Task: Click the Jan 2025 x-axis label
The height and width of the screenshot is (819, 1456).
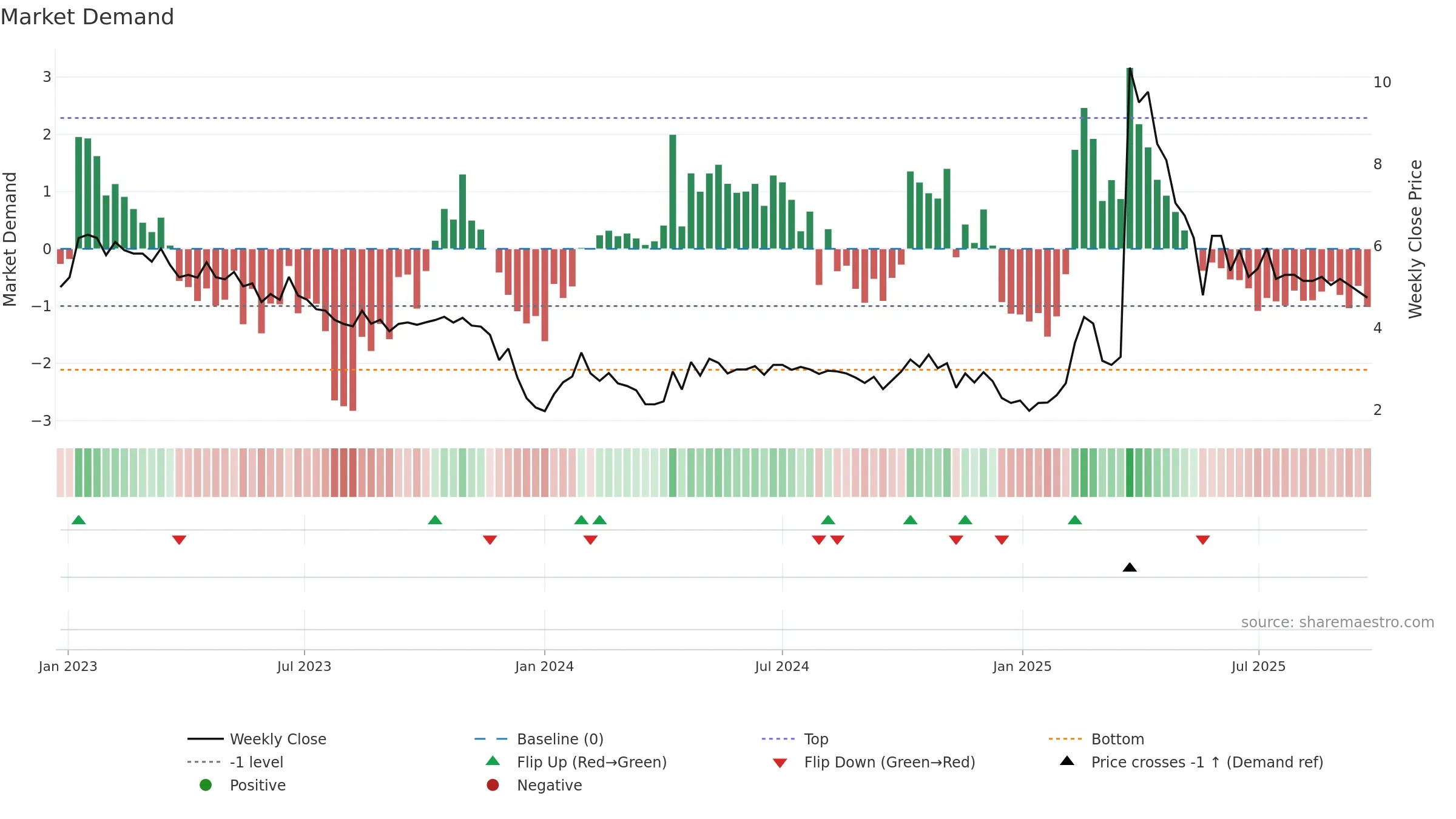Action: point(1022,667)
